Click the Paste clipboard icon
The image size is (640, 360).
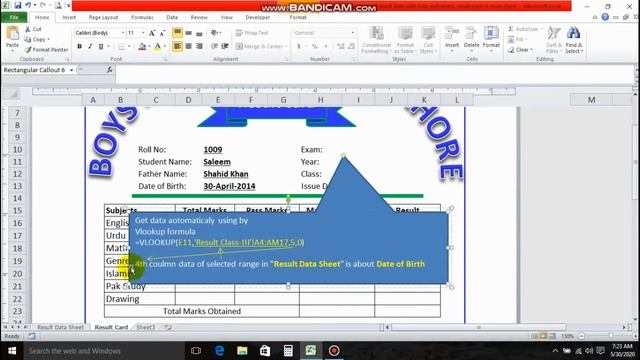coord(12,34)
